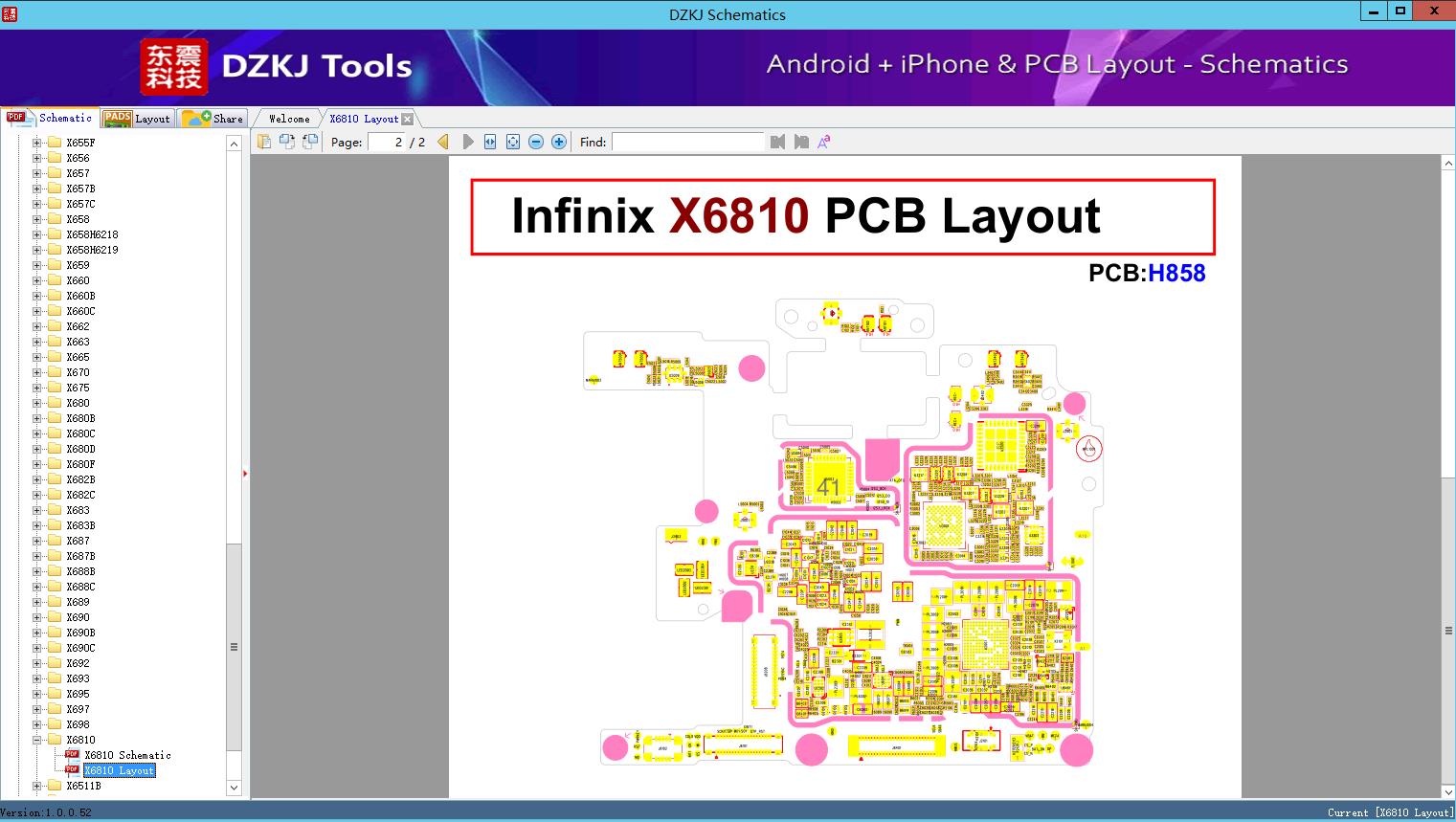Image resolution: width=1456 pixels, height=822 pixels.
Task: Toggle match case search icon
Action: tap(824, 142)
